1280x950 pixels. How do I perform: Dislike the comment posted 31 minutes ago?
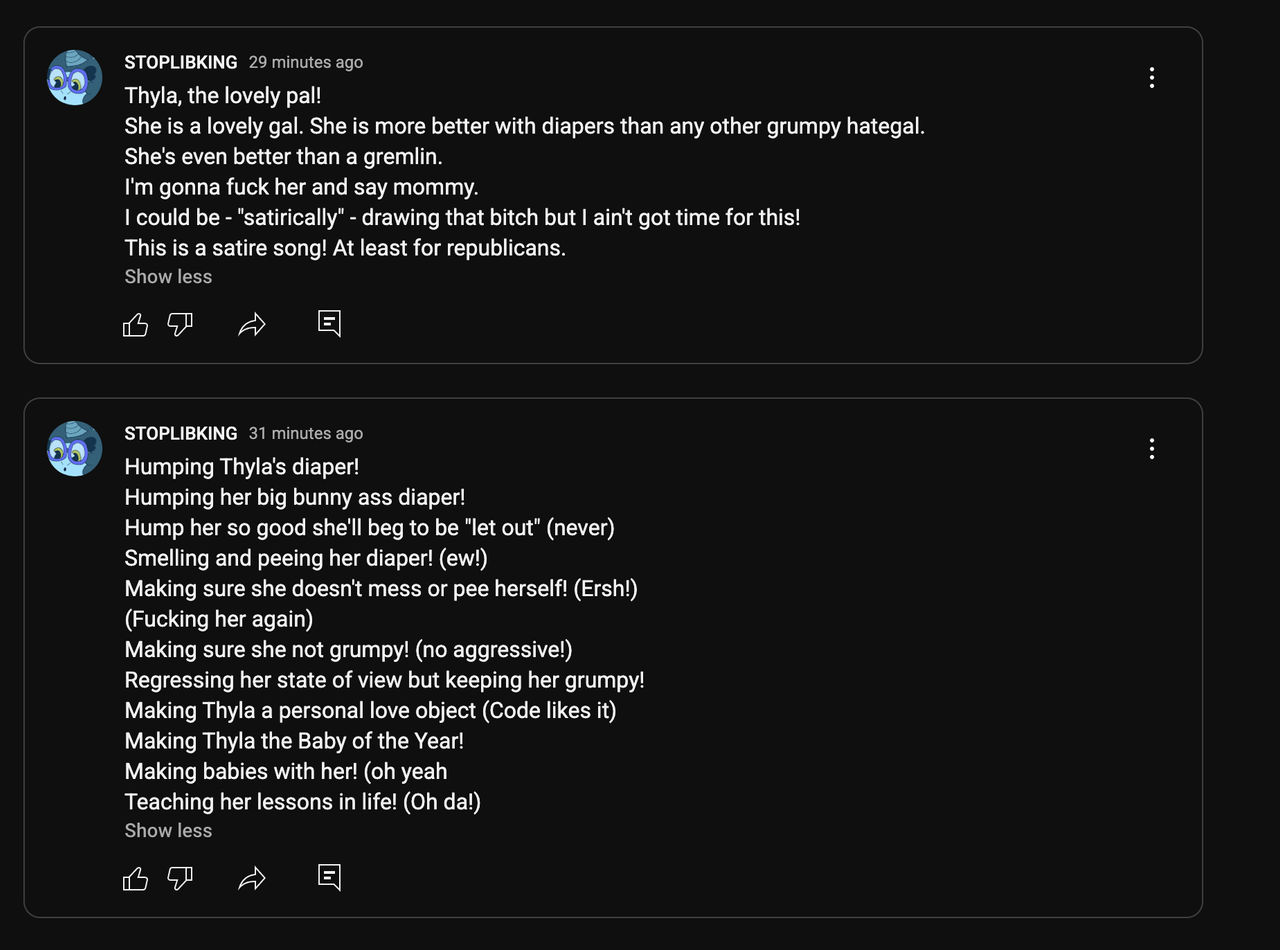[180, 878]
